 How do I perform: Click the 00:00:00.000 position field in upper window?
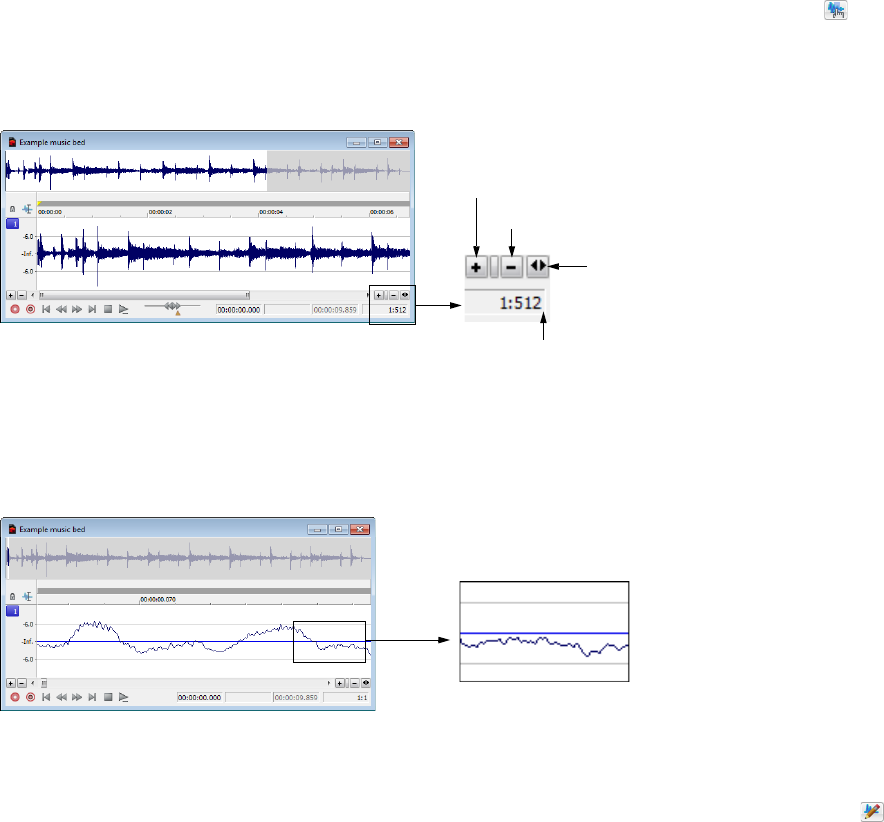pos(240,310)
